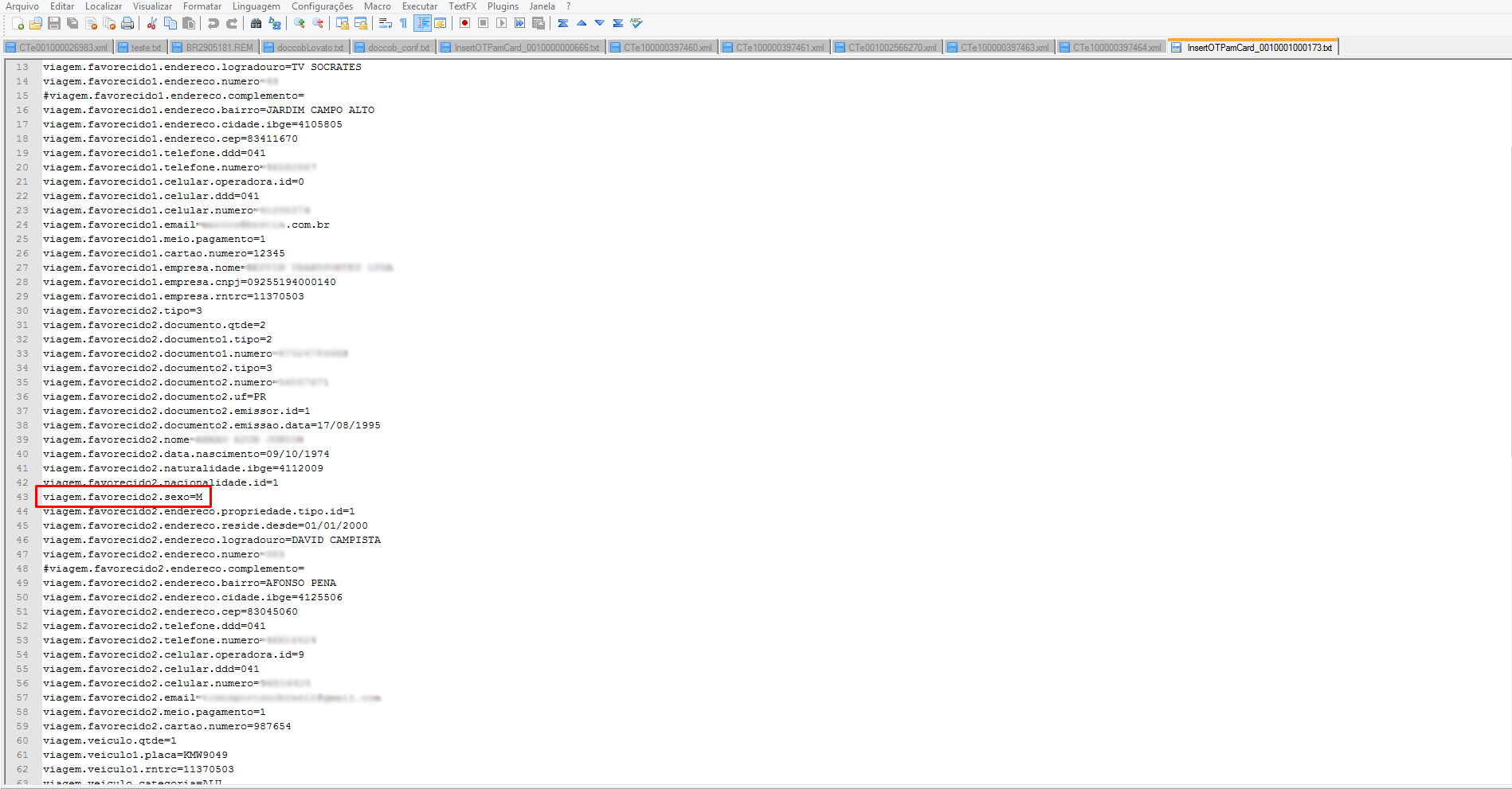The height and width of the screenshot is (789, 1512).
Task: Click the line with veiculo1.placa=KMW9049
Action: (135, 755)
